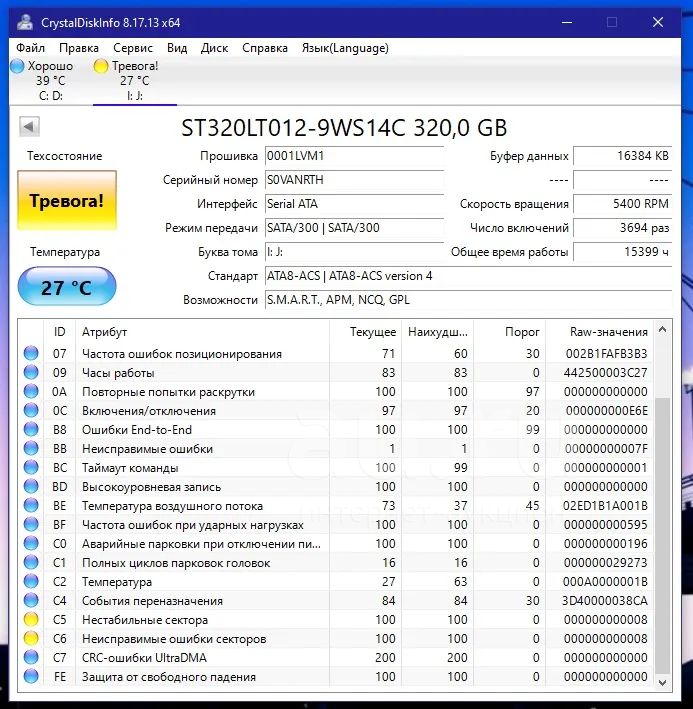
Task: Click the serial number field S0VANRTH
Action: pyautogui.click(x=354, y=180)
